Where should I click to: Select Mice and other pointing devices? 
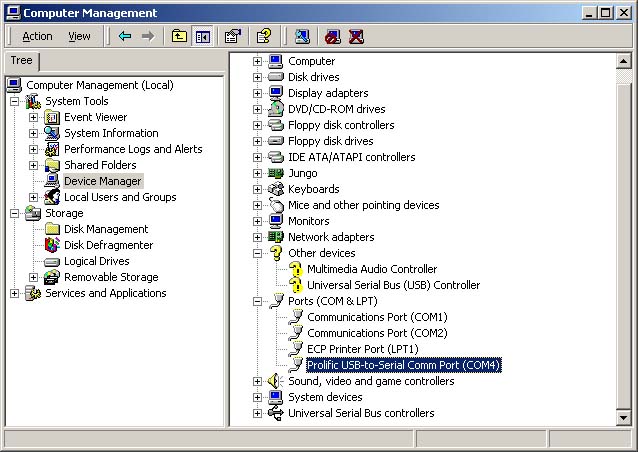[364, 205]
